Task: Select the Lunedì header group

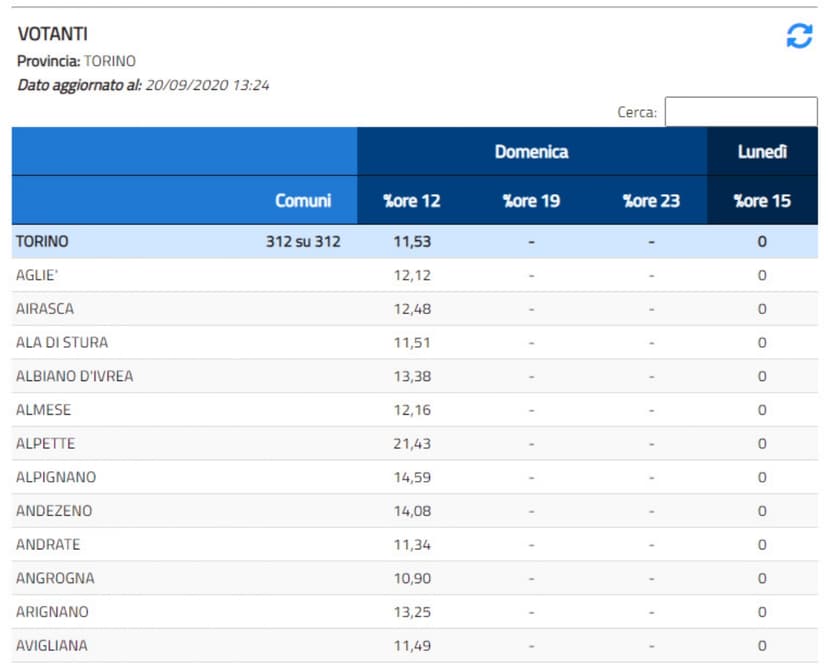Action: (762, 152)
